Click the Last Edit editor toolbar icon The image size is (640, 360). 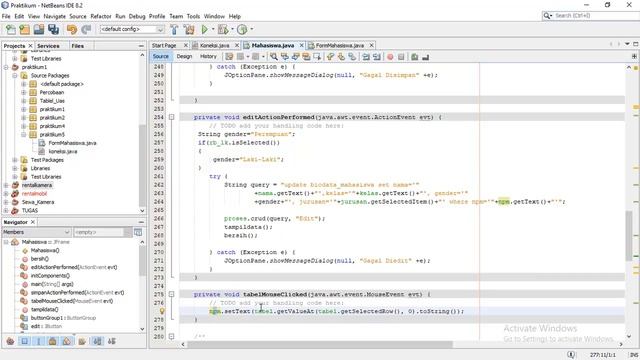point(229,57)
